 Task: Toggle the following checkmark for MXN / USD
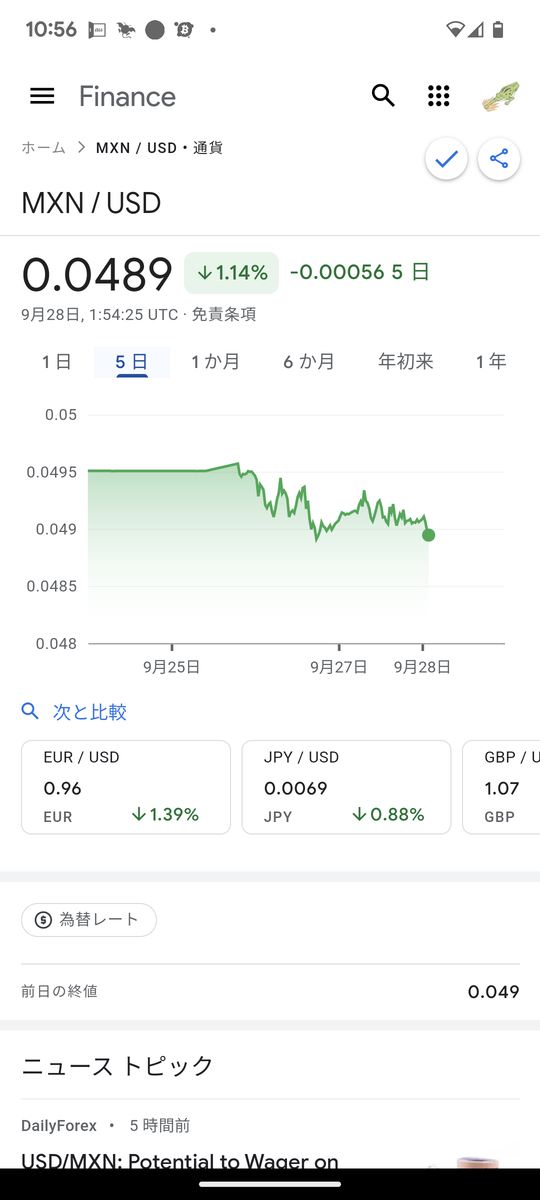click(x=446, y=159)
